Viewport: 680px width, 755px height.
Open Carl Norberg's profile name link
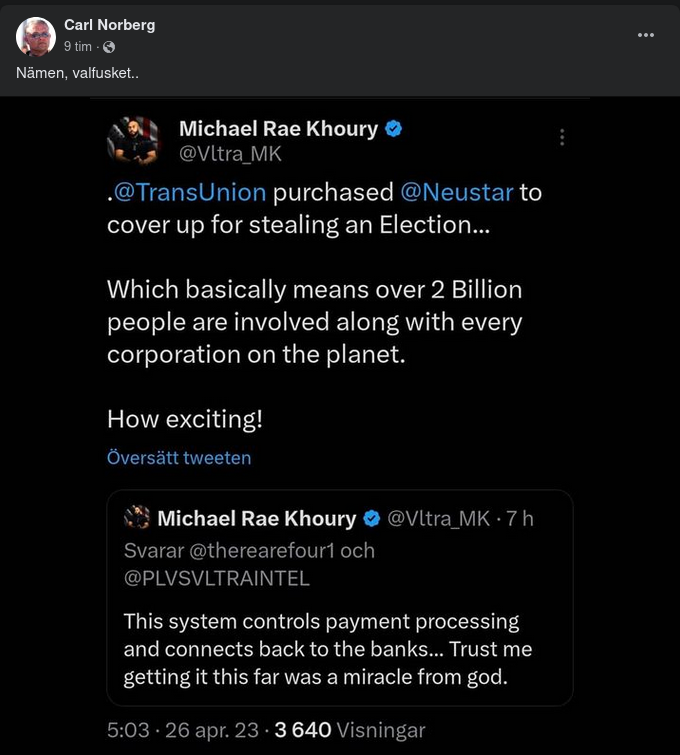109,25
